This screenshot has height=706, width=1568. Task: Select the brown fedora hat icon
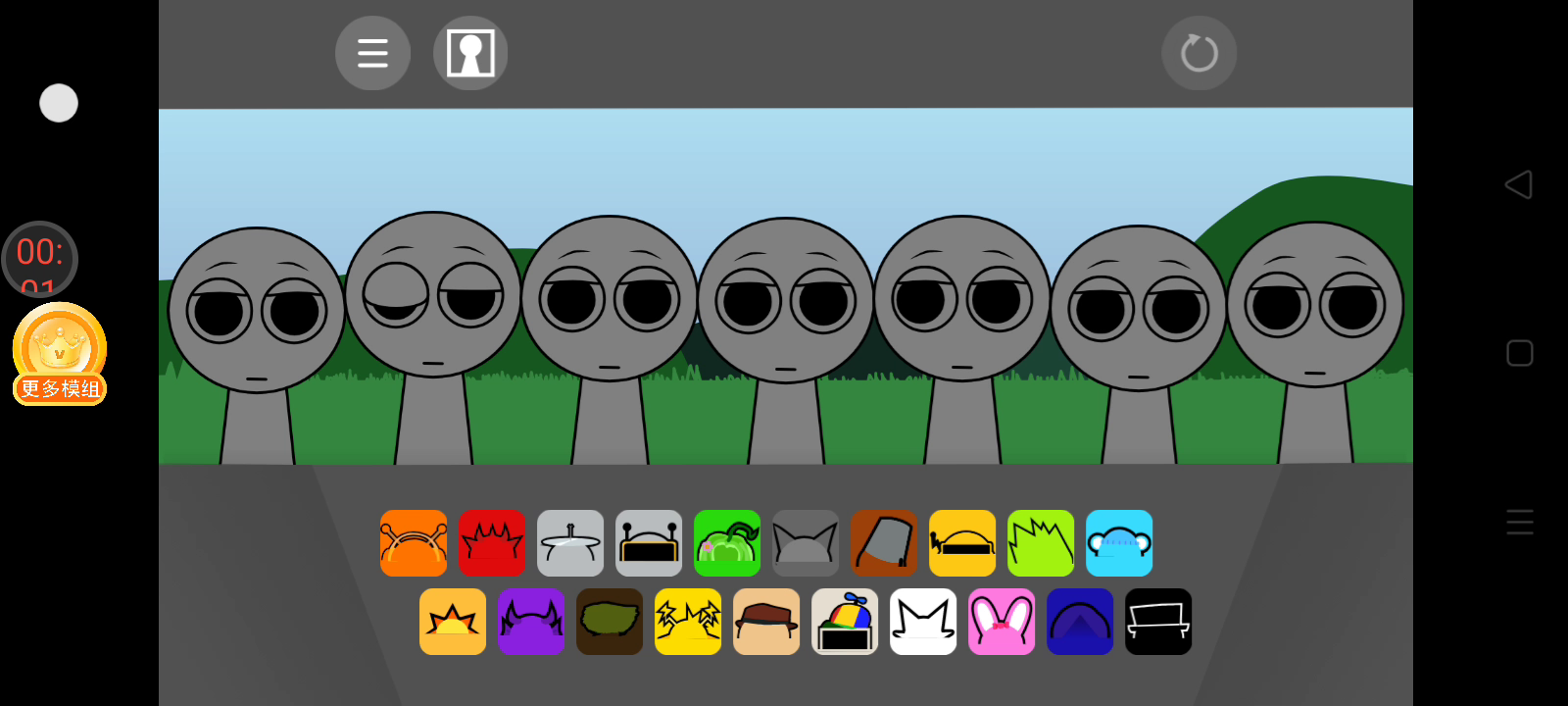(x=766, y=622)
